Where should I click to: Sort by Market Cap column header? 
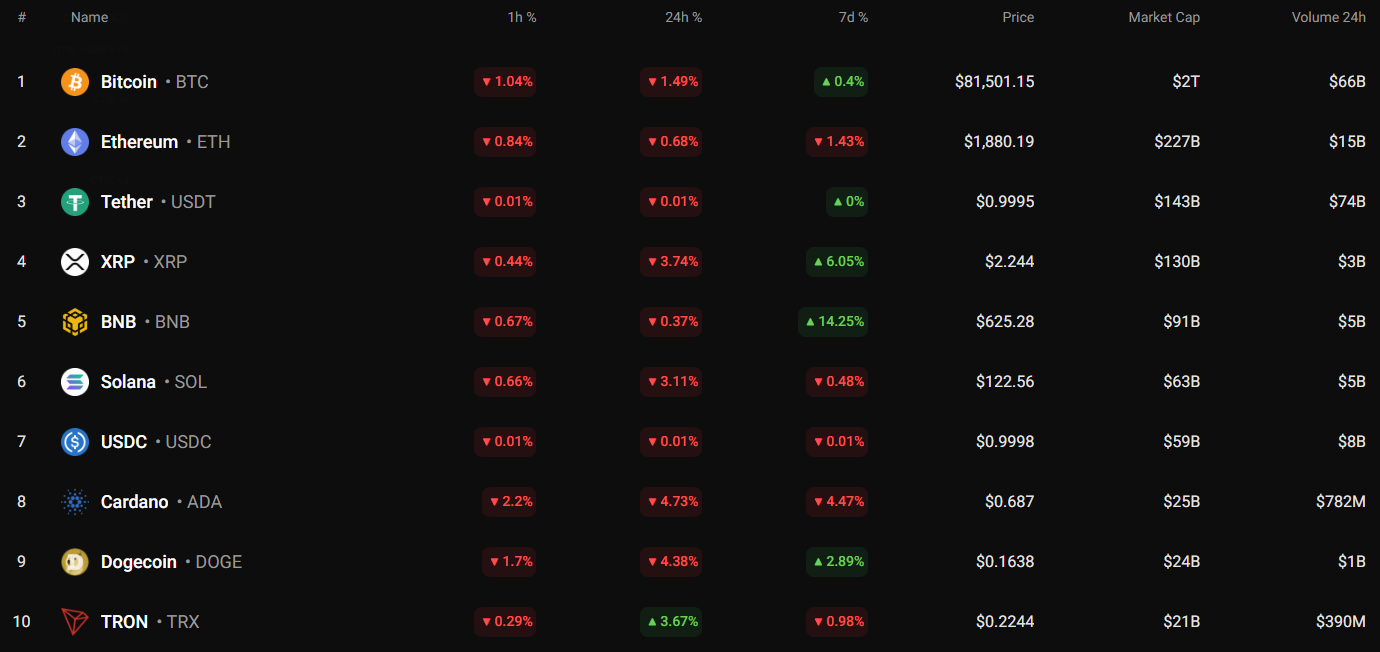point(1163,17)
